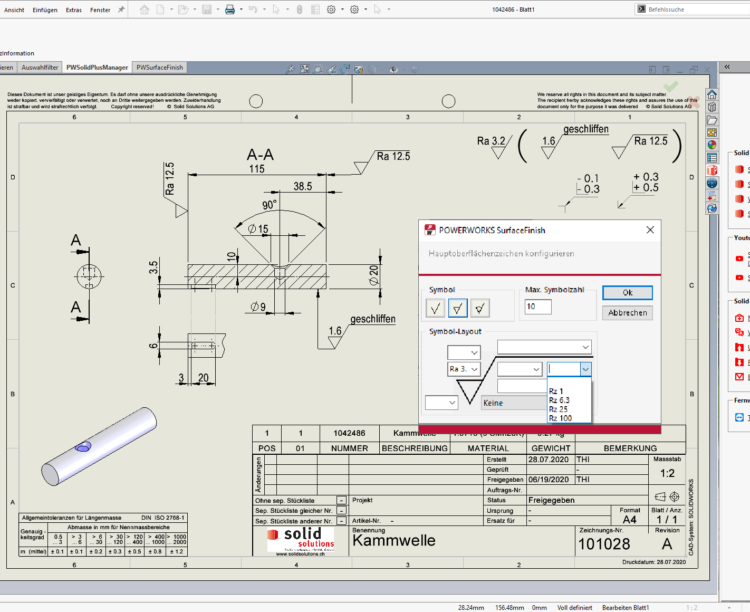The height and width of the screenshot is (612, 750).
Task: Click the Max. Symbolzahl input field
Action: [538, 307]
